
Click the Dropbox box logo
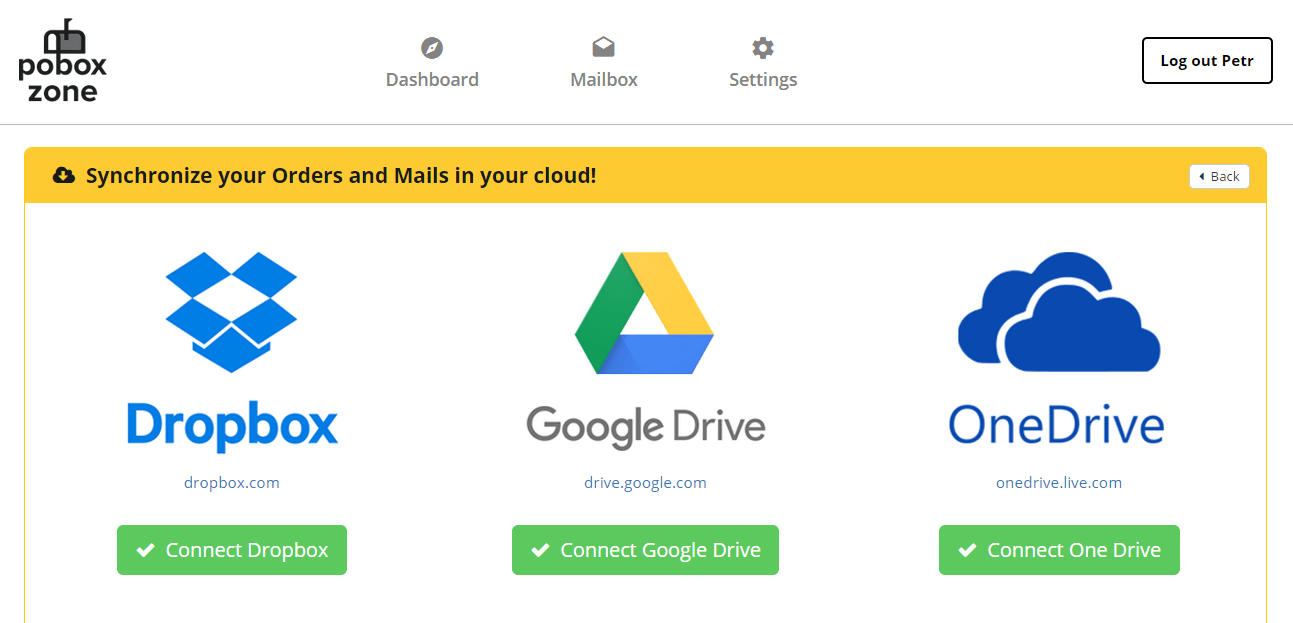coord(231,312)
